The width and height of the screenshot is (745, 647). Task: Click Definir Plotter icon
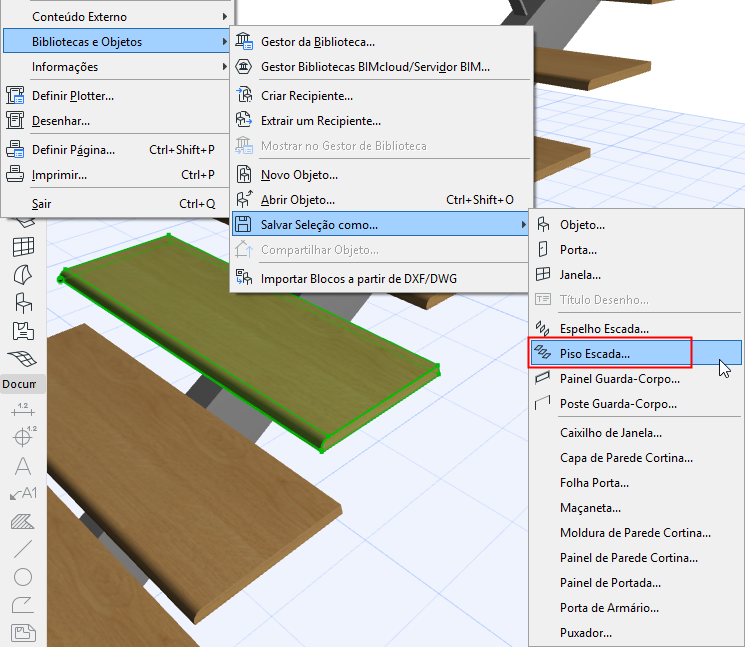pyautogui.click(x=15, y=95)
